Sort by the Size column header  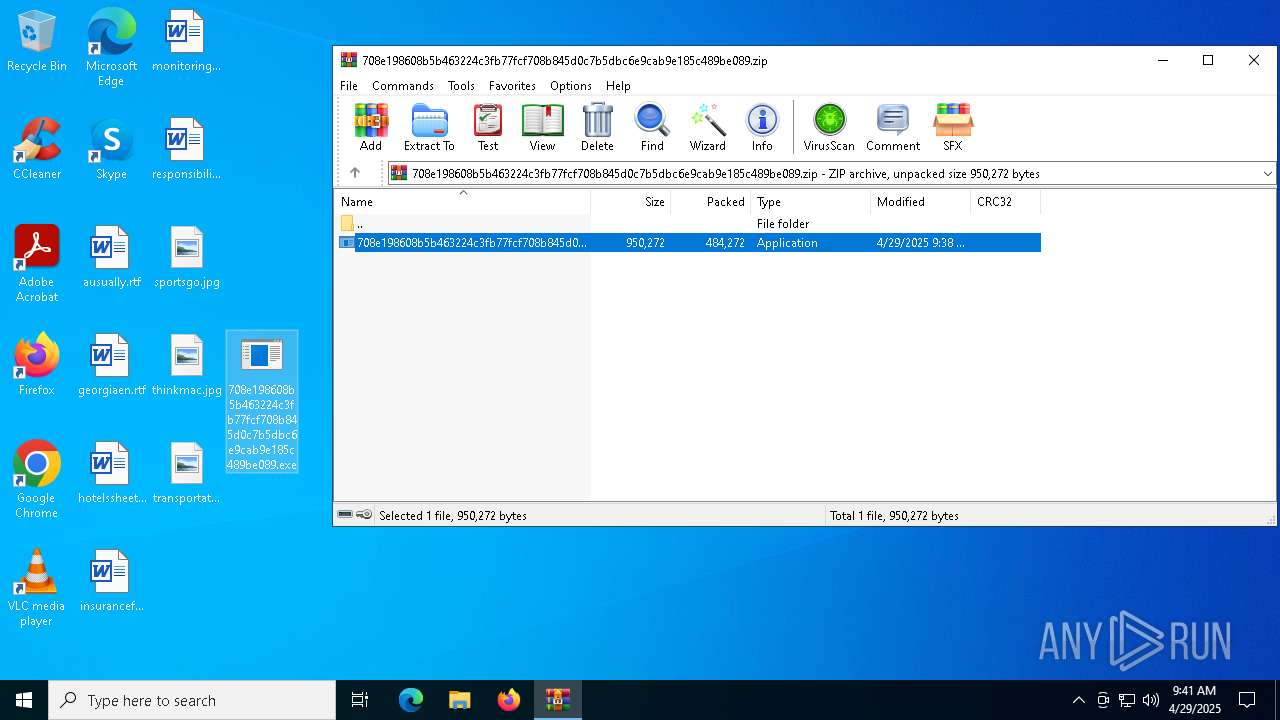[x=630, y=202]
